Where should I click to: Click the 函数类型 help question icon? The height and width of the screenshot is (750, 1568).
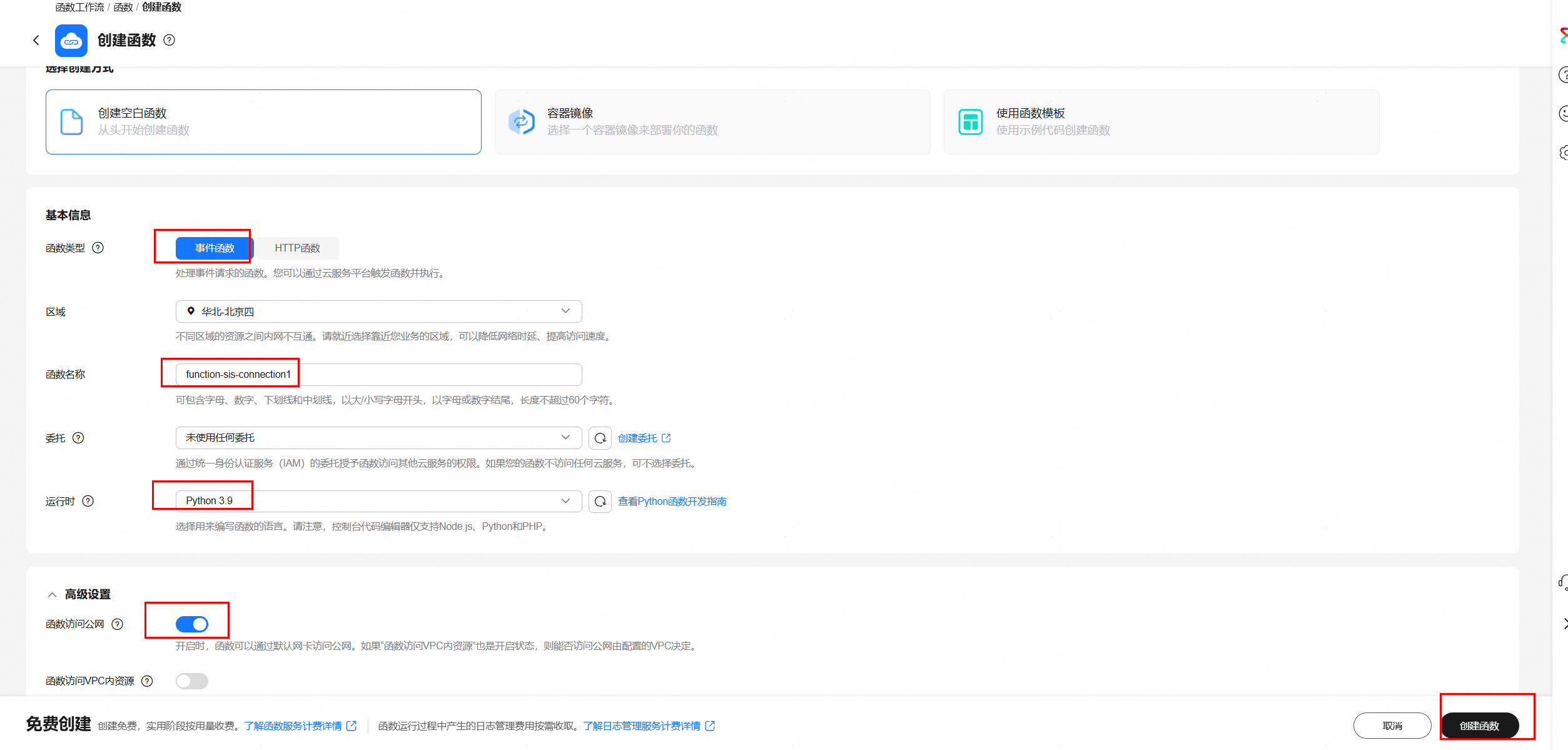pos(98,248)
